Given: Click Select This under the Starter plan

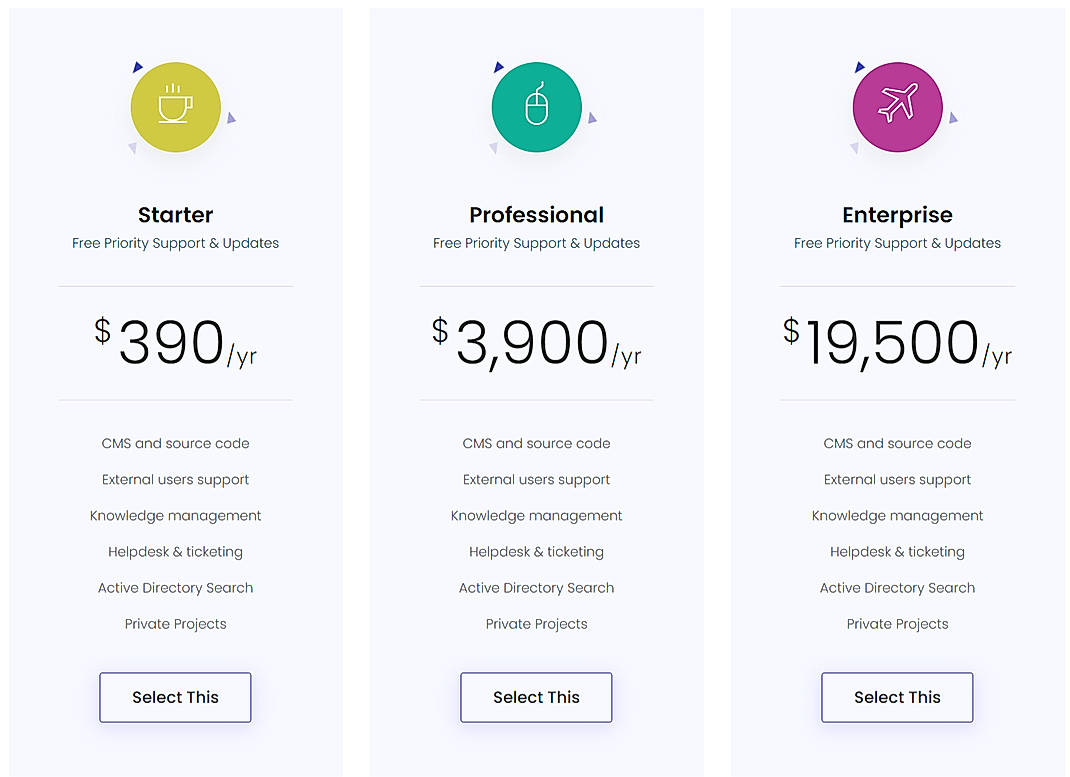Looking at the screenshot, I should (175, 697).
